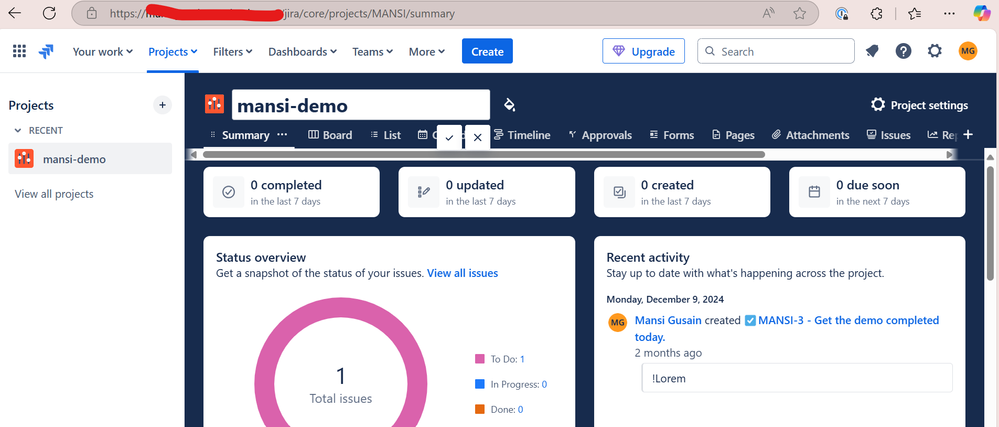Image resolution: width=999 pixels, height=427 pixels.
Task: Open View all projects link
Action: pyautogui.click(x=54, y=194)
